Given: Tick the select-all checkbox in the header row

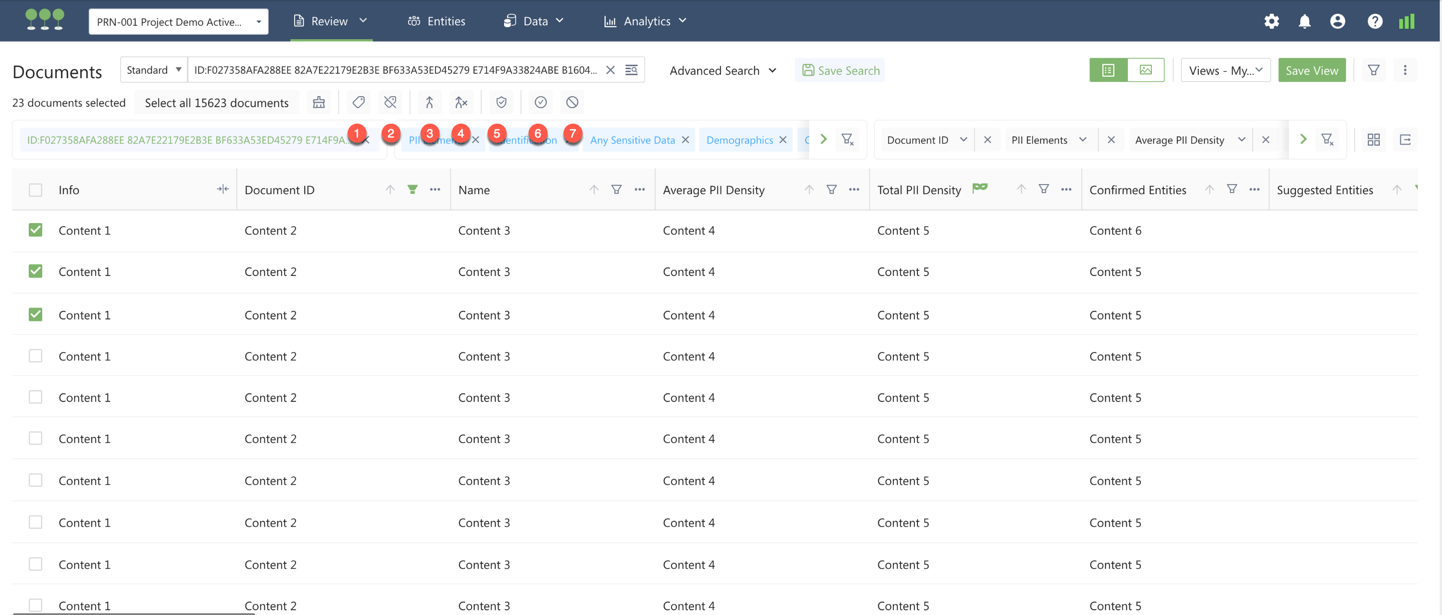Looking at the screenshot, I should [36, 190].
